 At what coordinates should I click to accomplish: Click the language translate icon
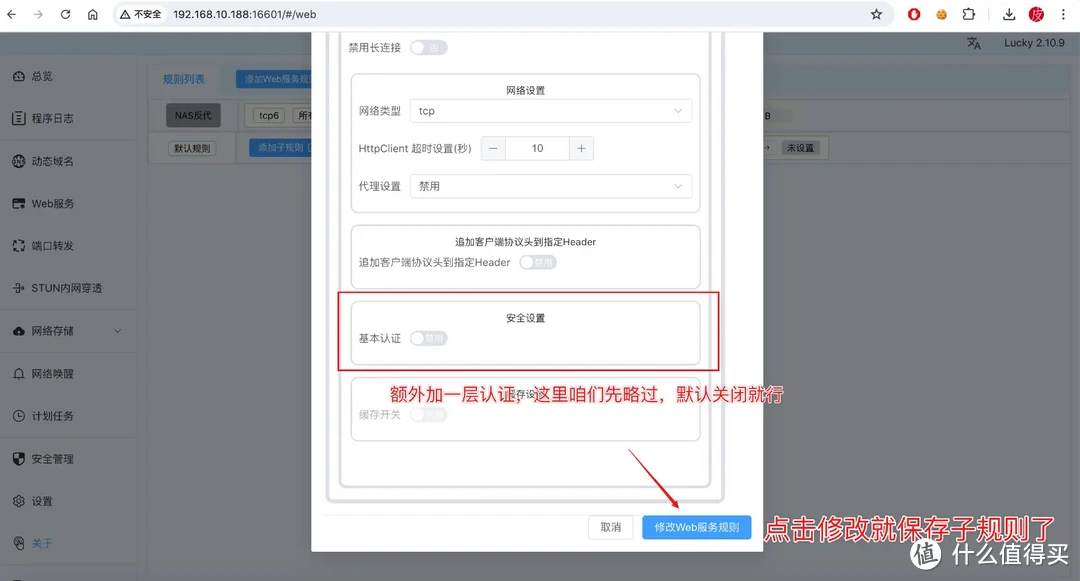[x=973, y=43]
